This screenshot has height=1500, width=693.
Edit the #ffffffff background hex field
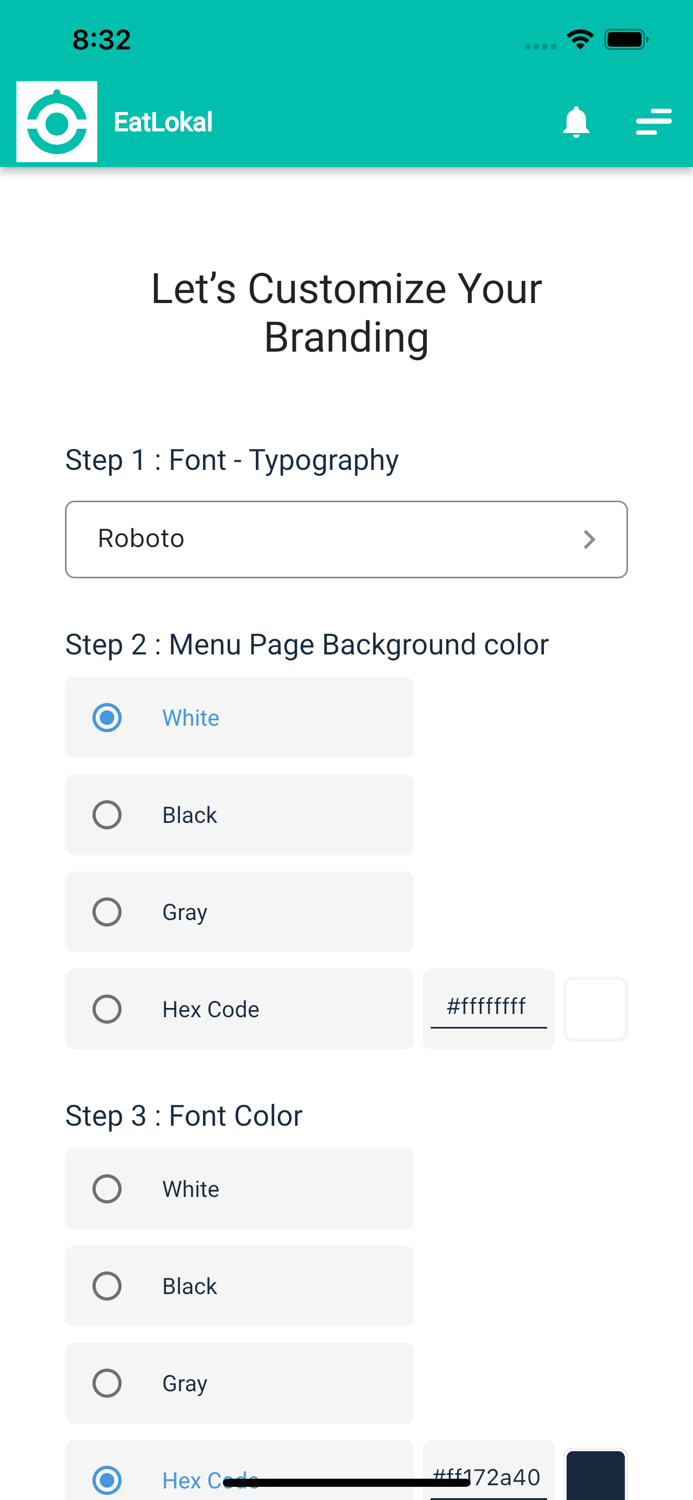pyautogui.click(x=488, y=1007)
